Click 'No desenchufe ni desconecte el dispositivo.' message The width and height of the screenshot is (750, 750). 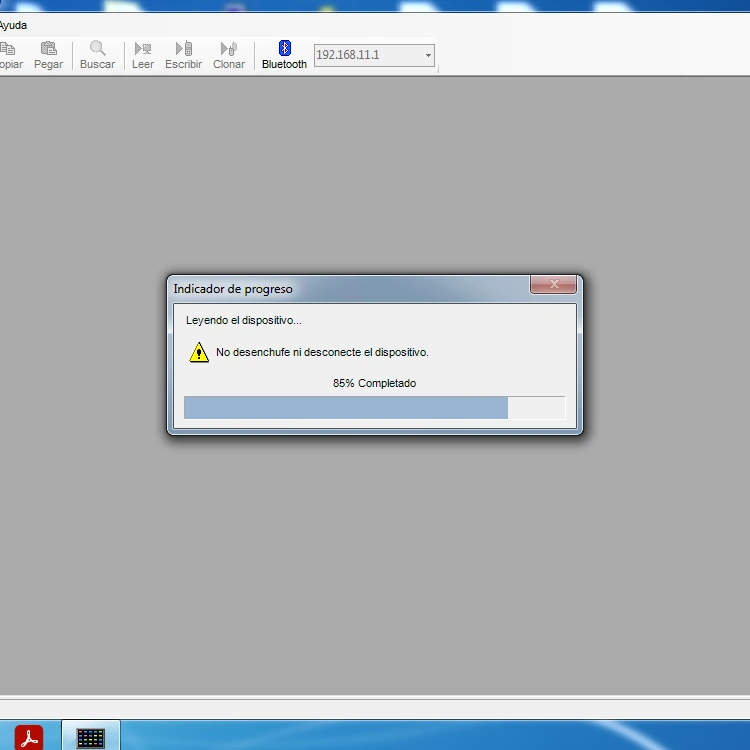[322, 353]
